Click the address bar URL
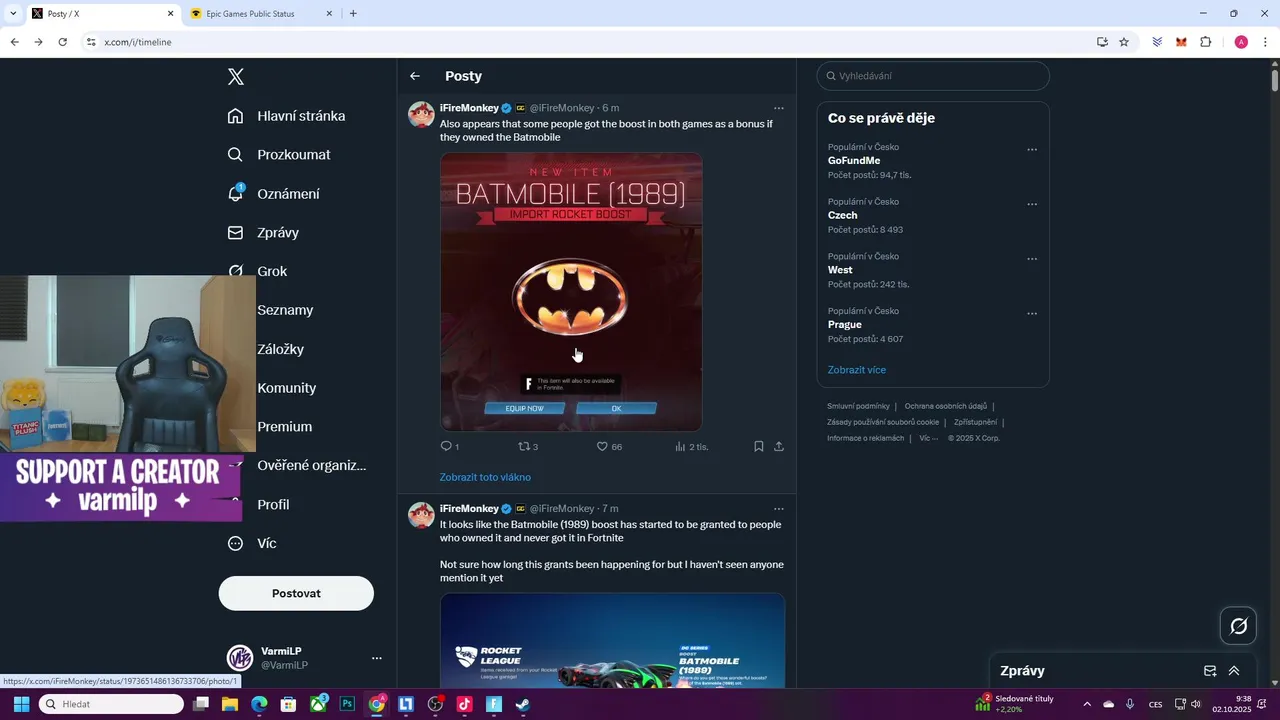 138,42
